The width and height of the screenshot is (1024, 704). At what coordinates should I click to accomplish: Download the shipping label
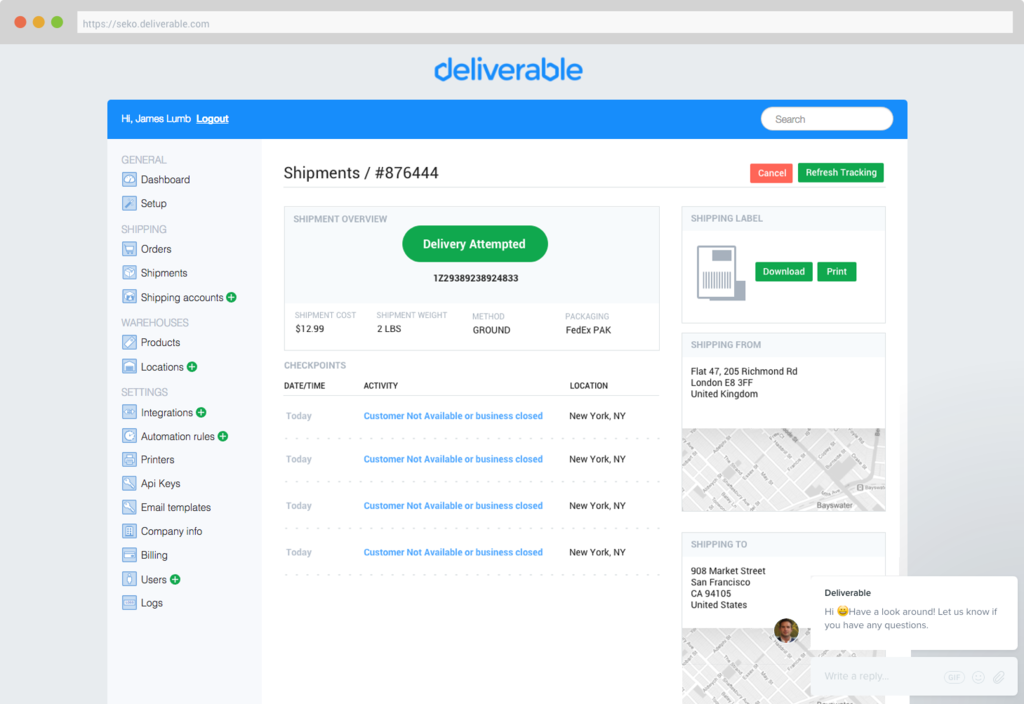click(784, 272)
